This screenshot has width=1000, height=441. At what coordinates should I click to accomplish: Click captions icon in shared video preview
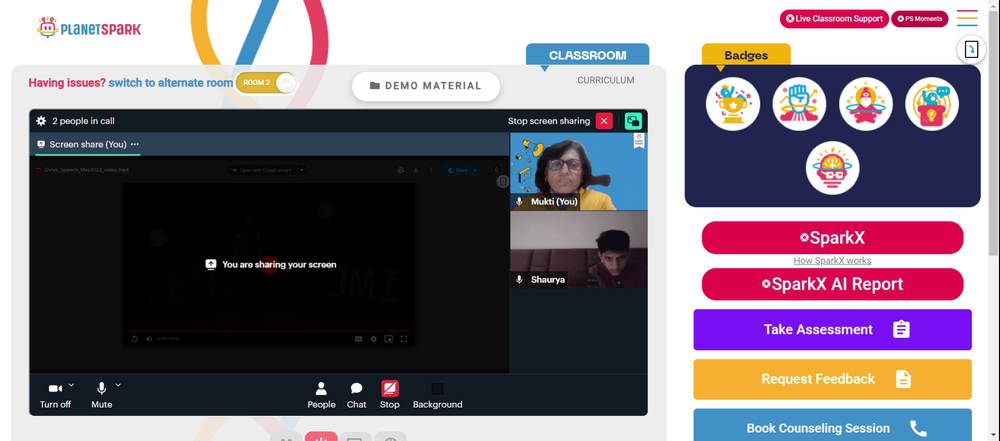[358, 339]
